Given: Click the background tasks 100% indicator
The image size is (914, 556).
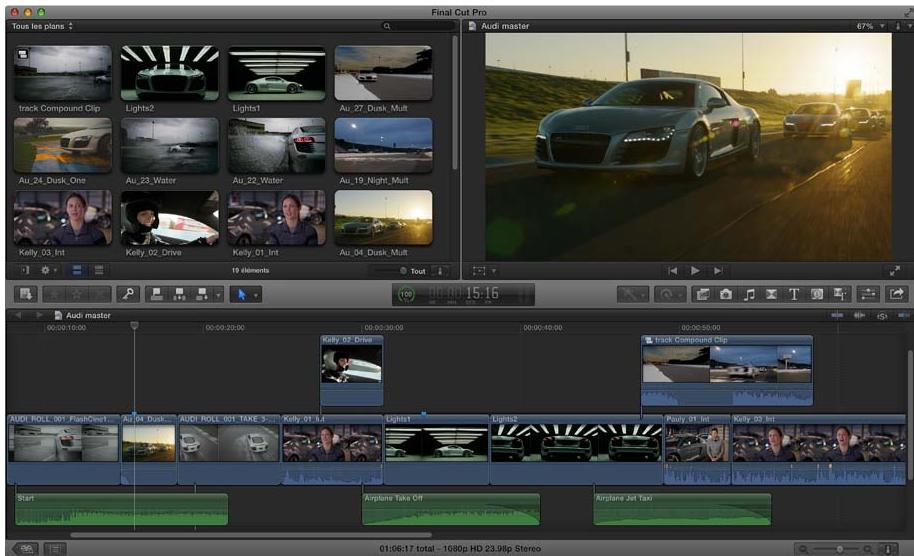Looking at the screenshot, I should [x=406, y=295].
